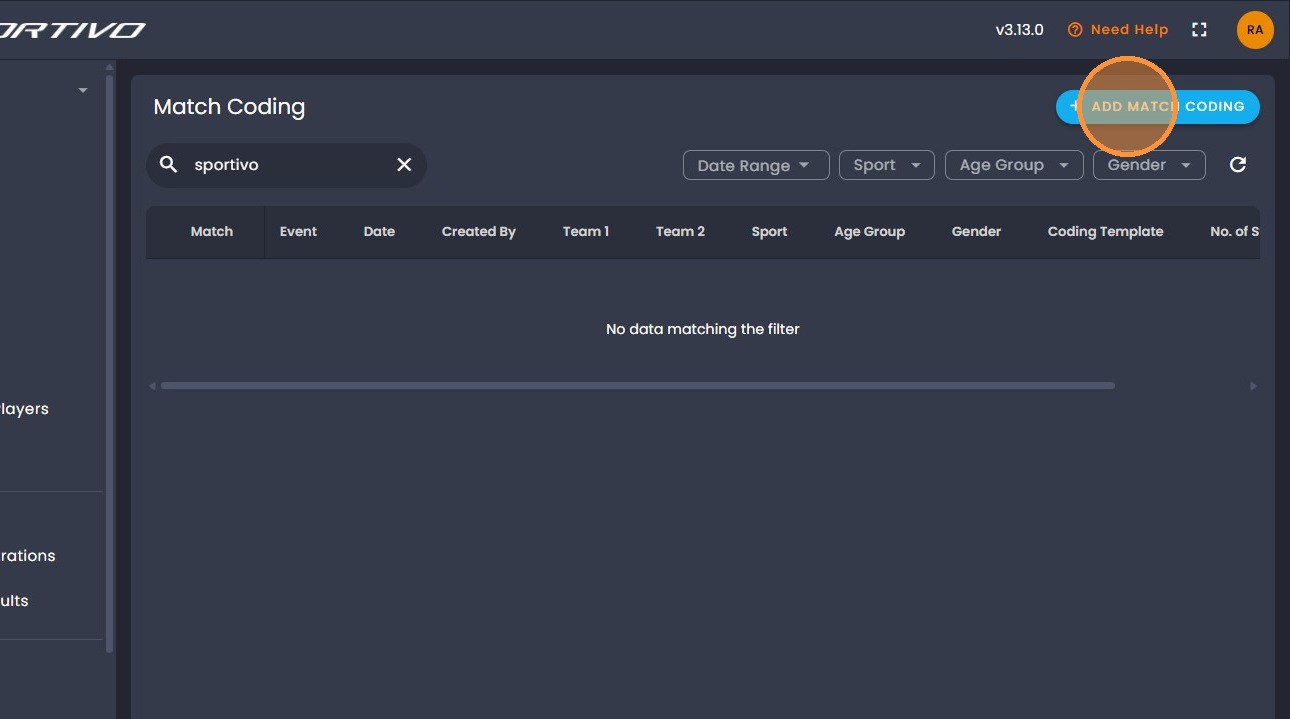Open the Gender filter dropdown

(x=1149, y=165)
